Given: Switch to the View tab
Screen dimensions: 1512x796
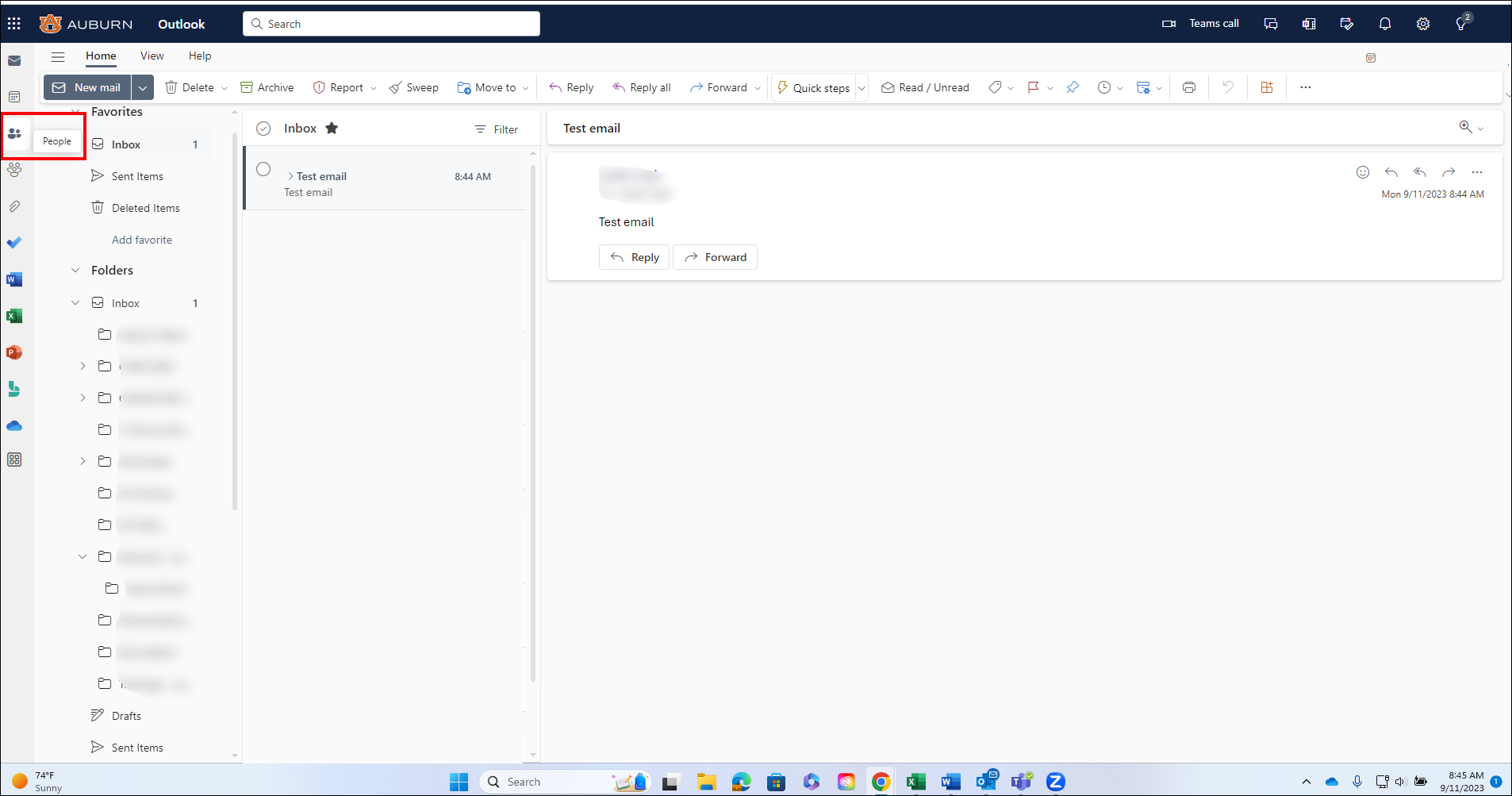Looking at the screenshot, I should pos(152,56).
